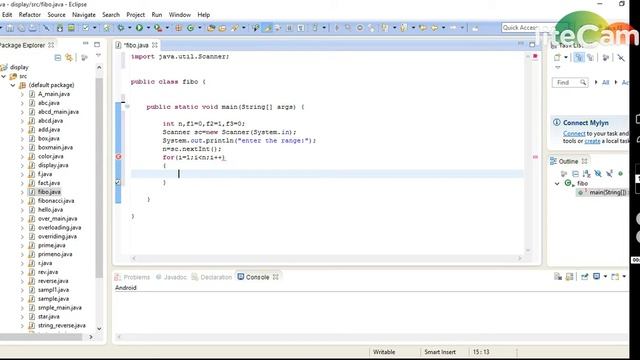Open the Debug button dropdown arrow
Screen dimensions: 640x360
coord(130,28)
